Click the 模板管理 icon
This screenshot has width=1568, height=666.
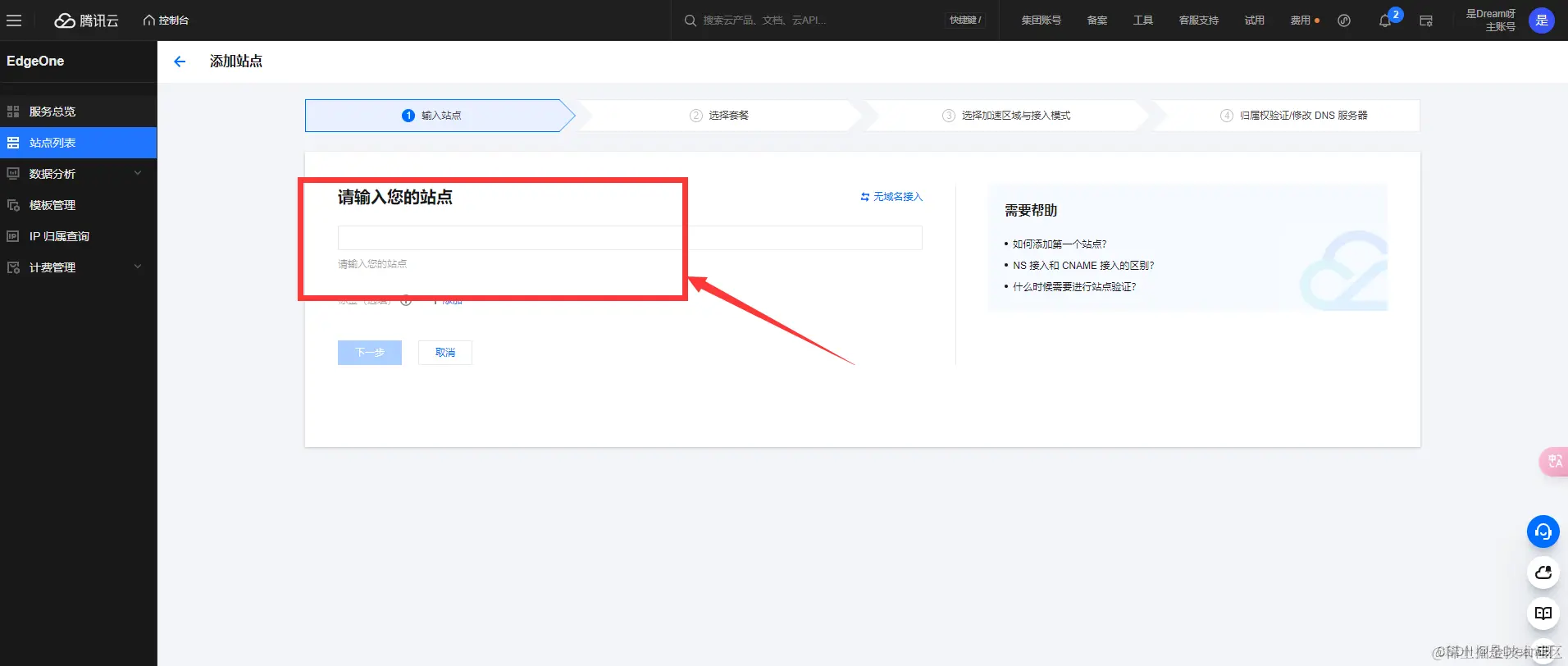pyautogui.click(x=13, y=205)
